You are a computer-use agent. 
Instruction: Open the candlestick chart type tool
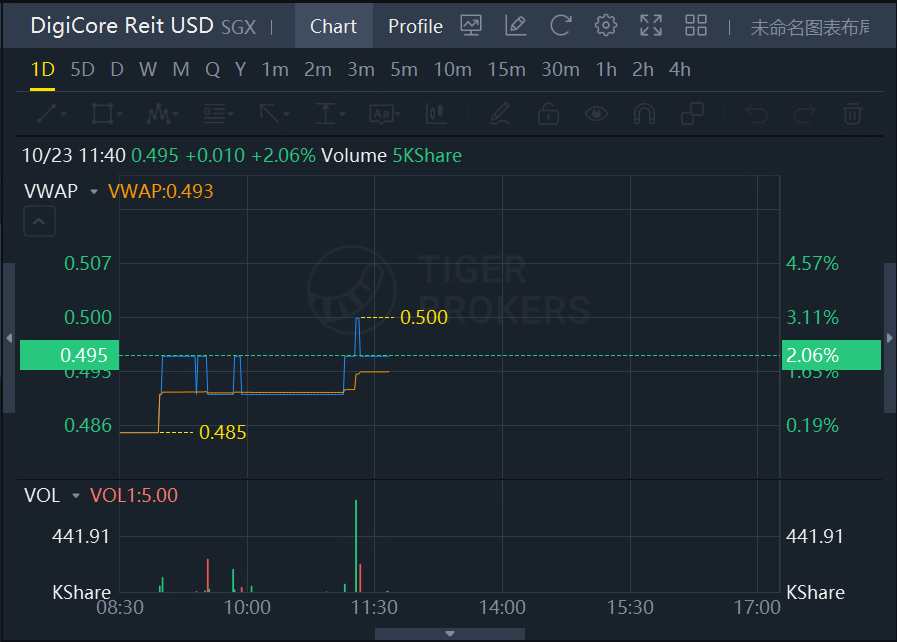[436, 114]
